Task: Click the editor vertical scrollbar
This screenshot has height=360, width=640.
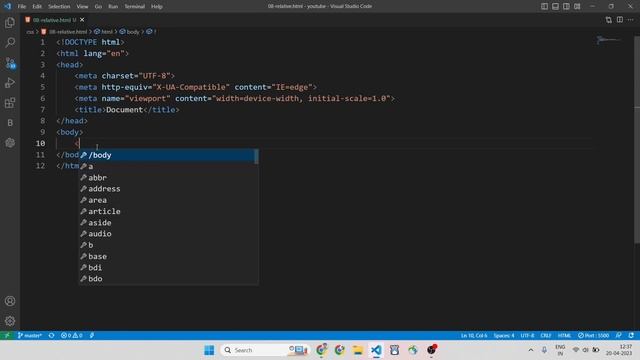Action: click(637, 139)
